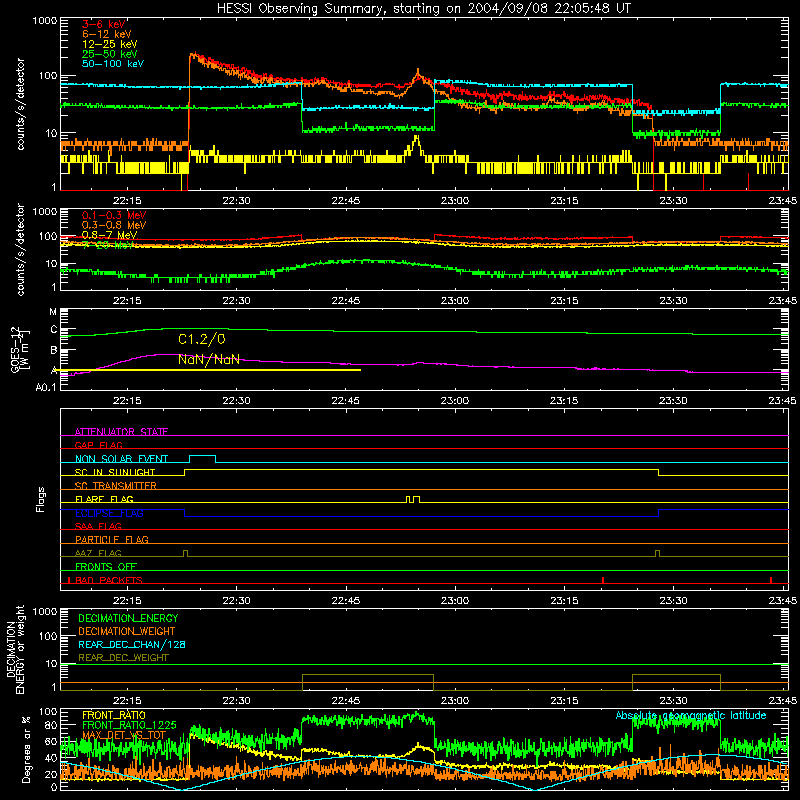
Task: Click the NaN/NaN annotation in GOES panel
Action: pos(209,359)
